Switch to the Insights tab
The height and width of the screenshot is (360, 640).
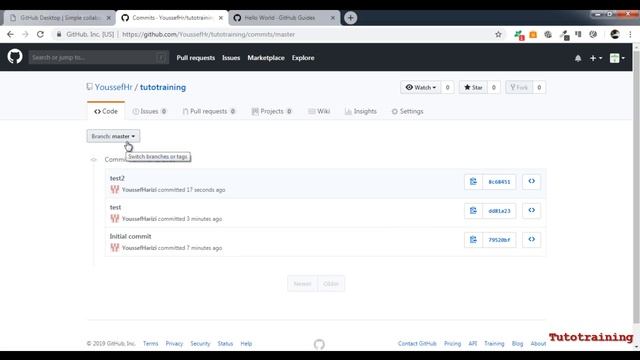(360, 111)
